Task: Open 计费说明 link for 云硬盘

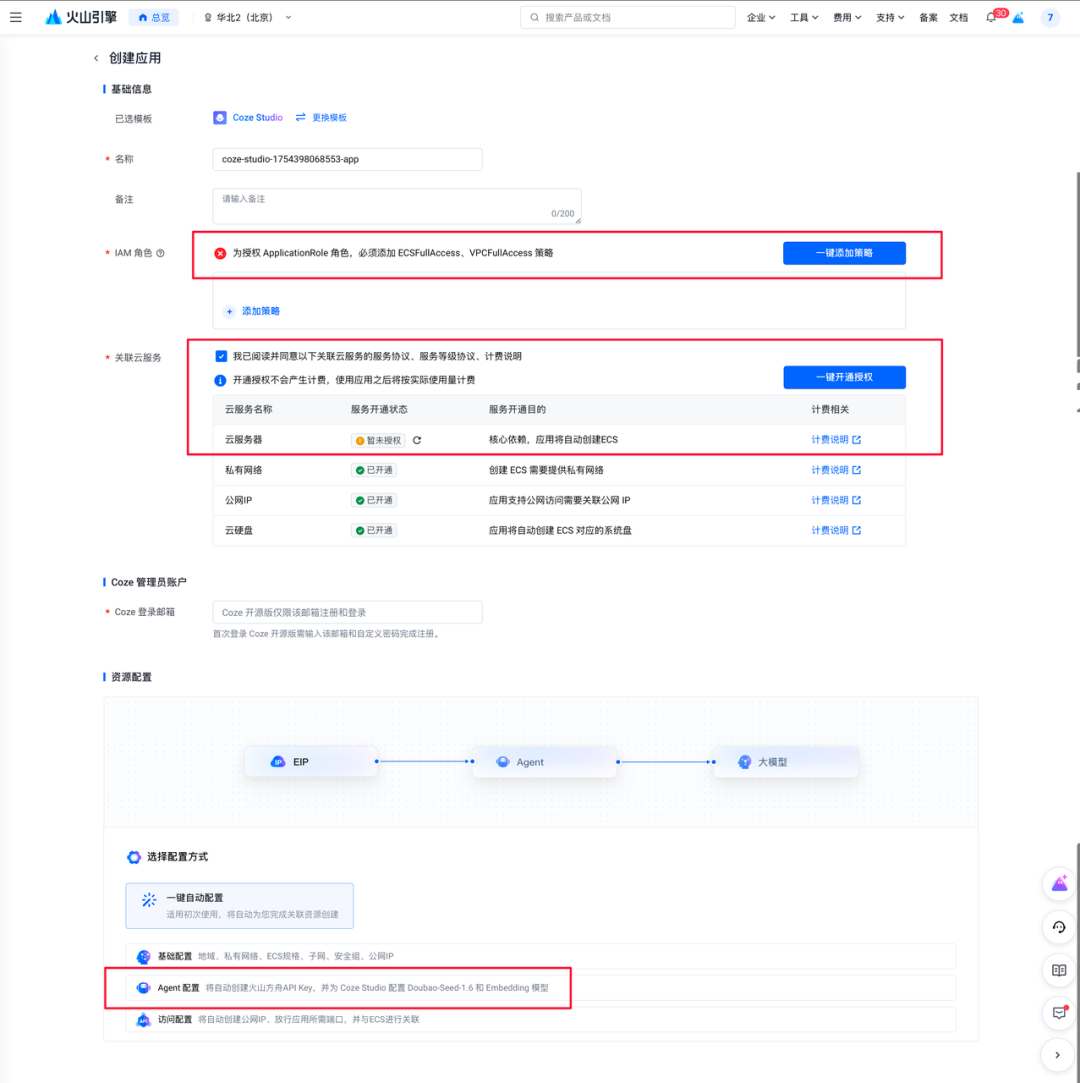Action: pyautogui.click(x=836, y=530)
